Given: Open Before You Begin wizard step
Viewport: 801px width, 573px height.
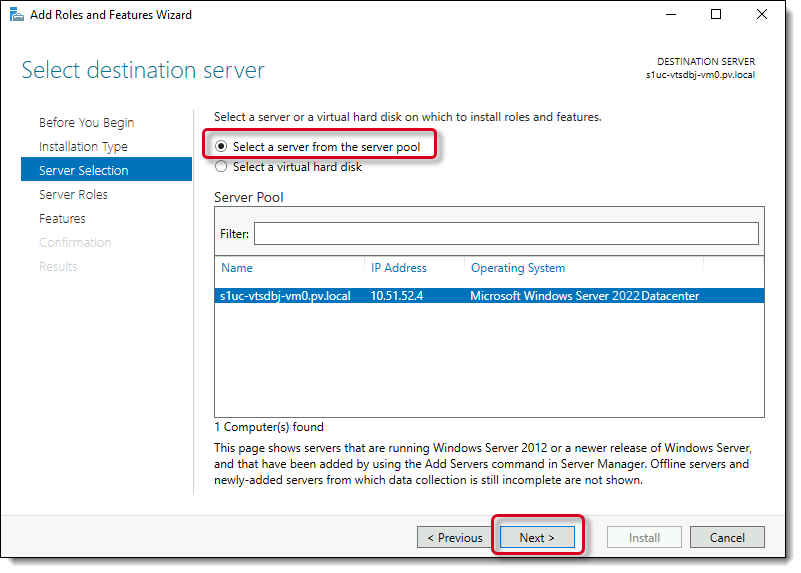Looking at the screenshot, I should point(86,123).
